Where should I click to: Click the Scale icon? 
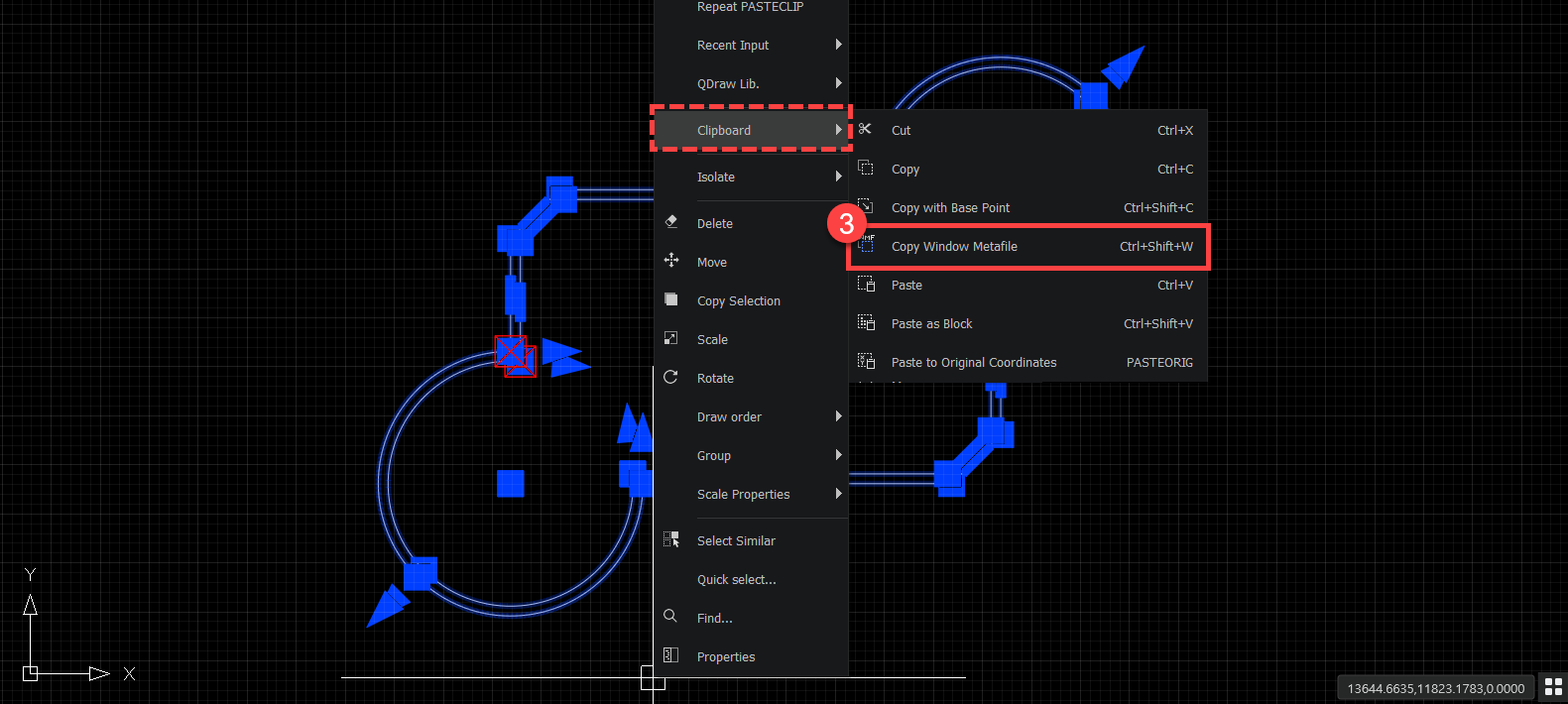pos(671,338)
